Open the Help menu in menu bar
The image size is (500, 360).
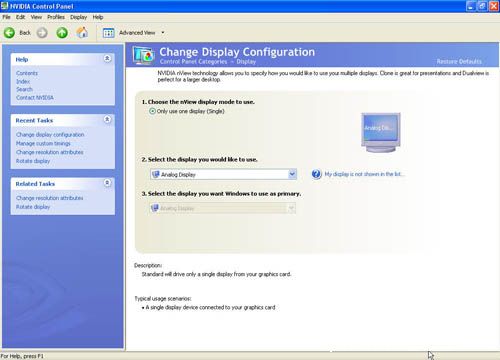click(x=98, y=17)
